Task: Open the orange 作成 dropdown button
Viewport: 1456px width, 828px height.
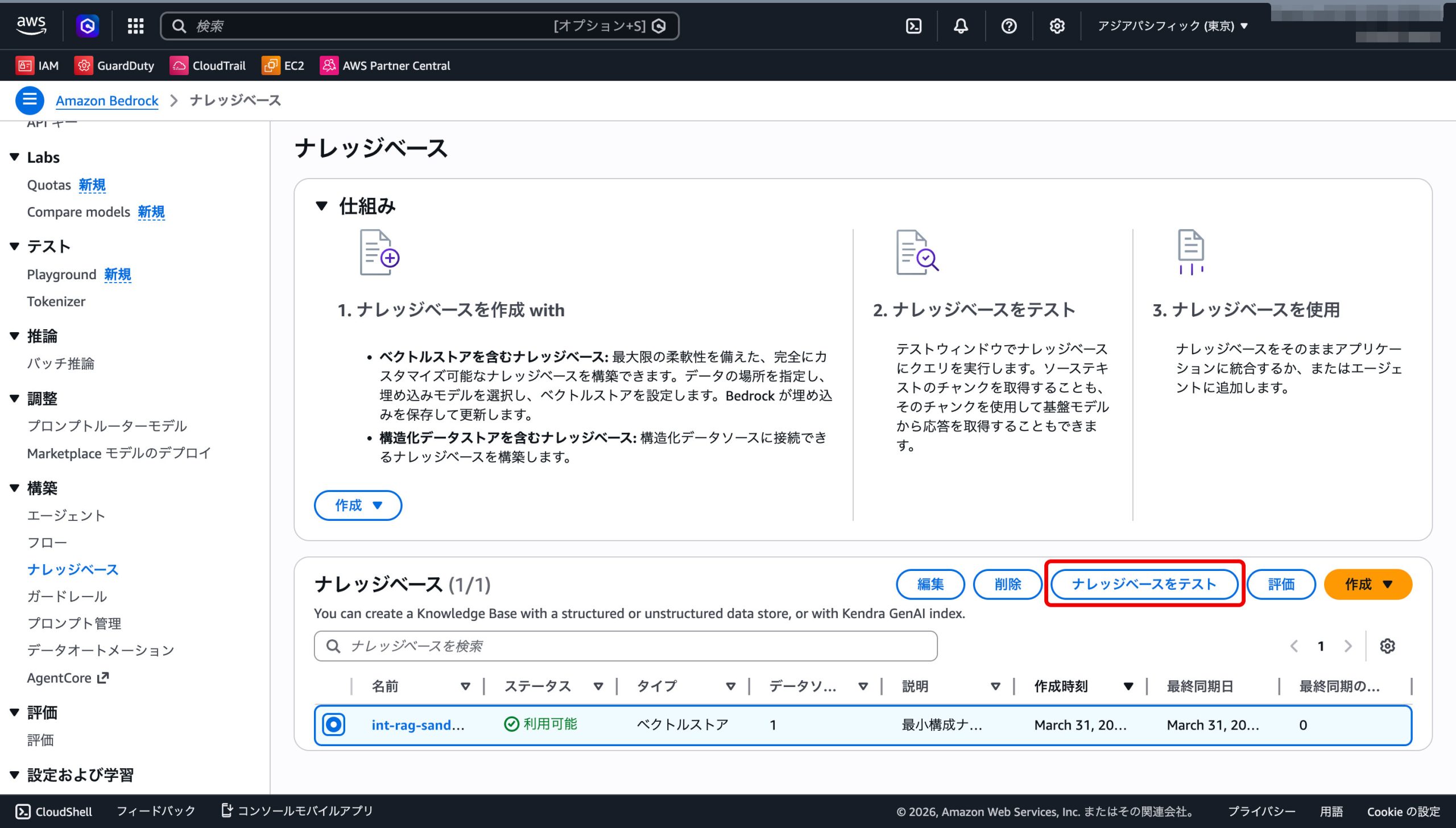Action: tap(1367, 584)
